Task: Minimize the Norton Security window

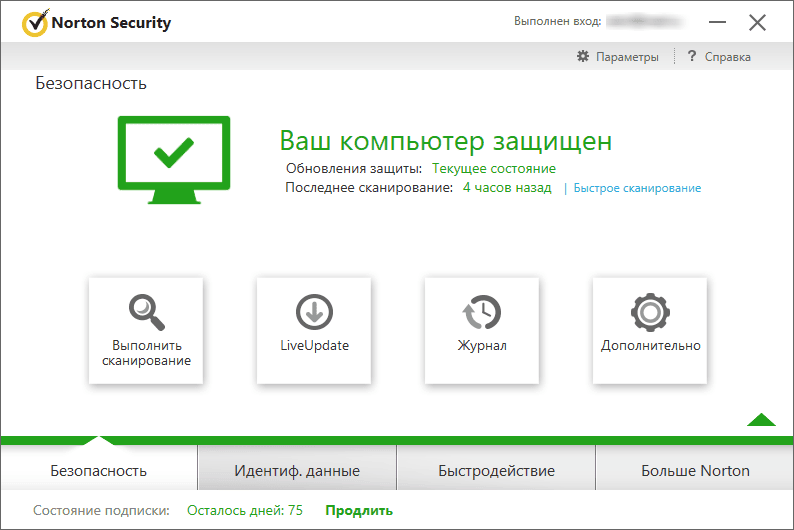Action: point(717,22)
